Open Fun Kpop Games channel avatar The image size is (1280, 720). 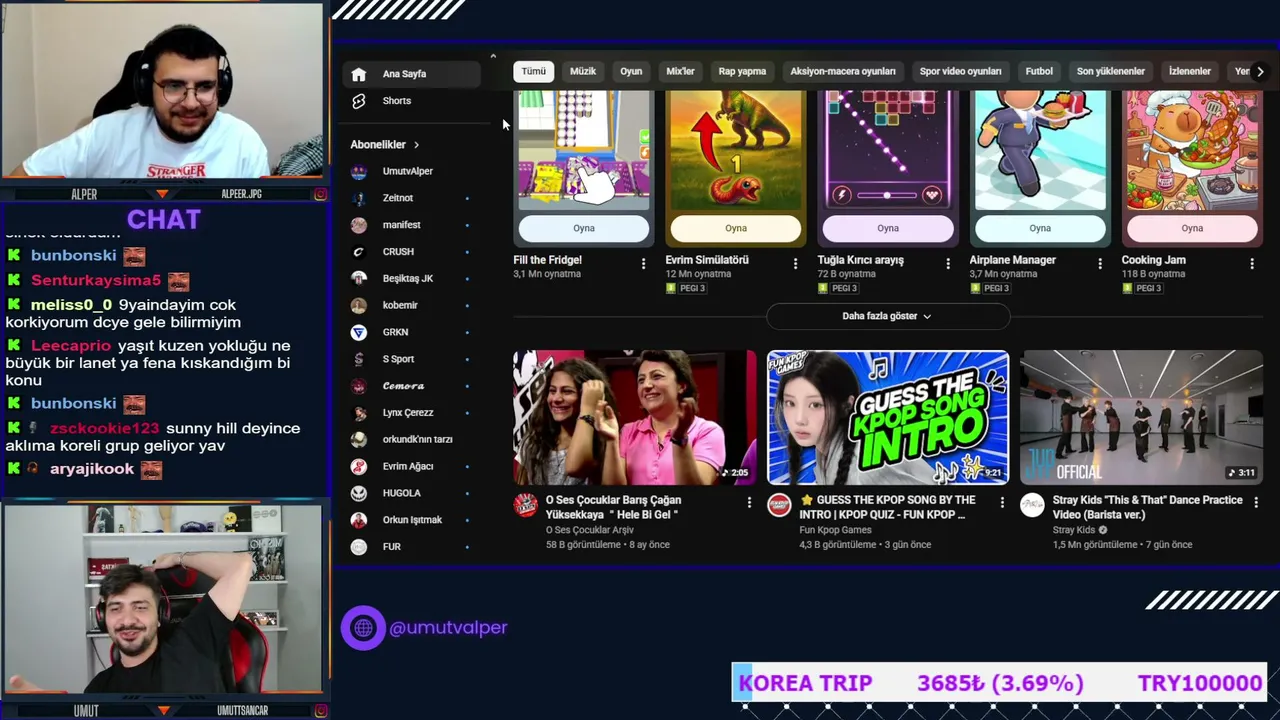779,505
